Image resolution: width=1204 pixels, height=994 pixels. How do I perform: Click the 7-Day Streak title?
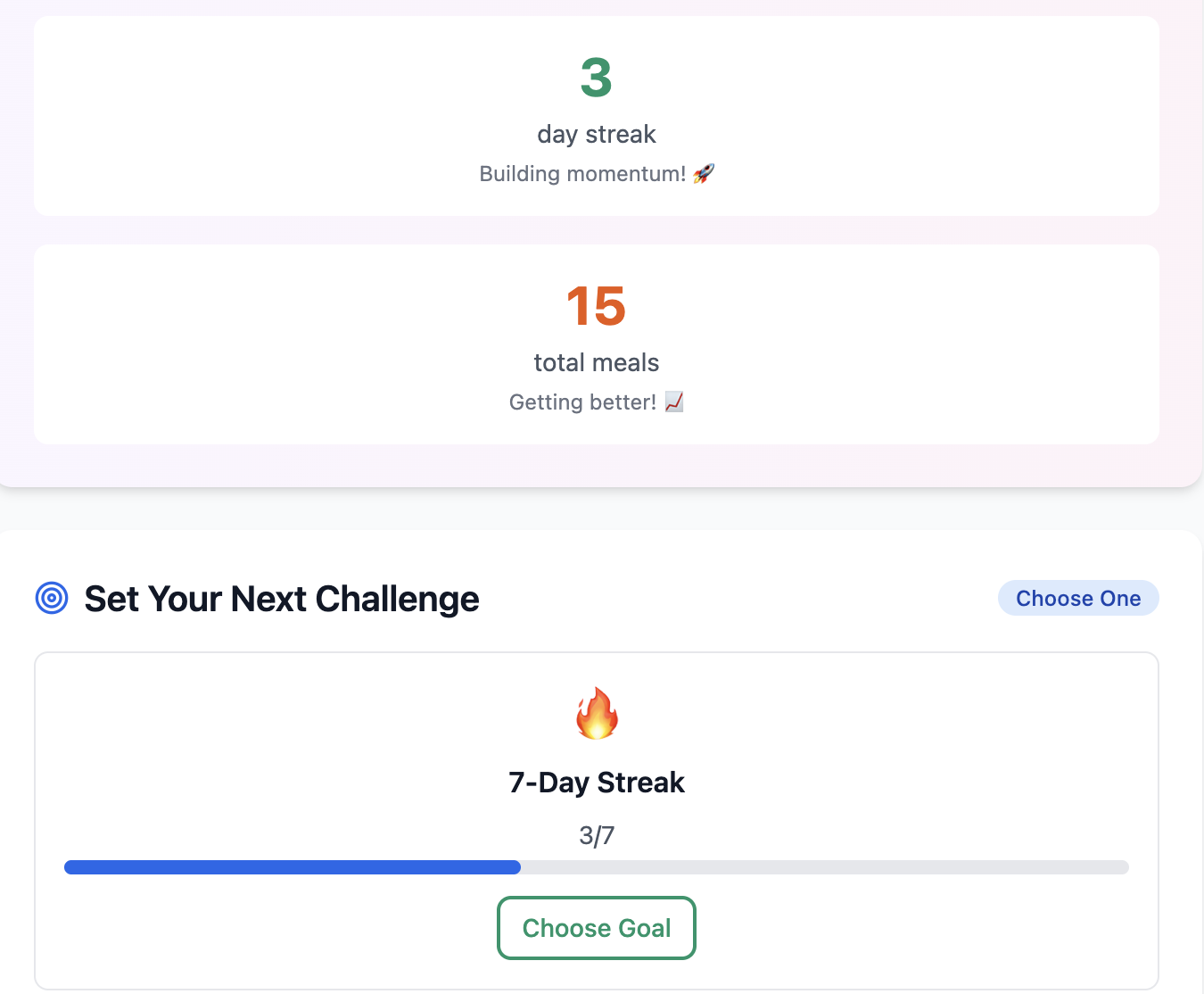(596, 783)
